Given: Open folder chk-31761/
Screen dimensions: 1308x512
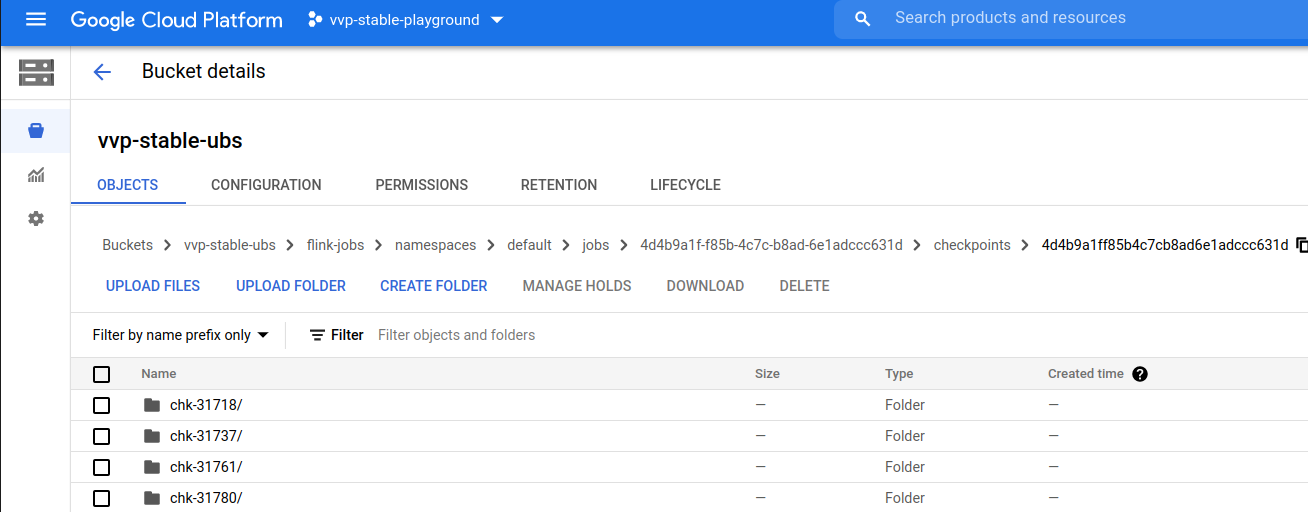Looking at the screenshot, I should pyautogui.click(x=206, y=467).
